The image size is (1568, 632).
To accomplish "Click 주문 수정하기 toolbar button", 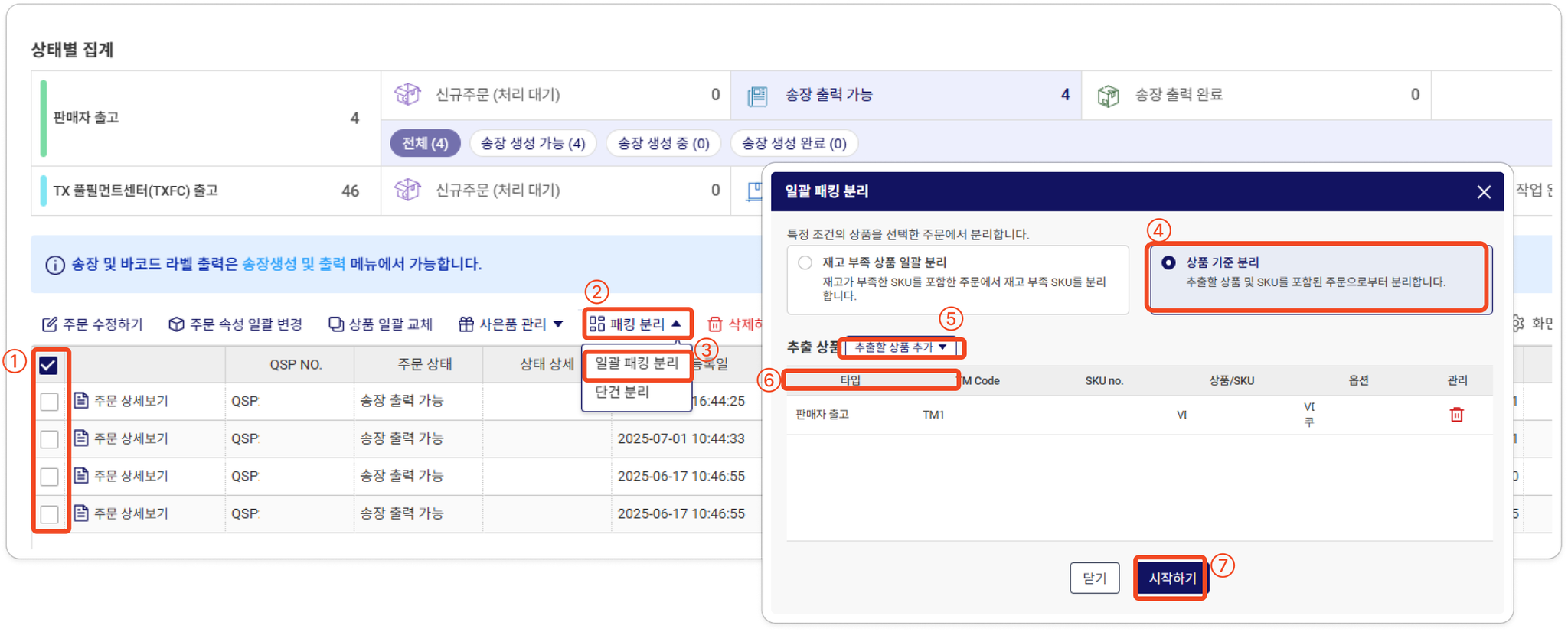I will pyautogui.click(x=92, y=324).
